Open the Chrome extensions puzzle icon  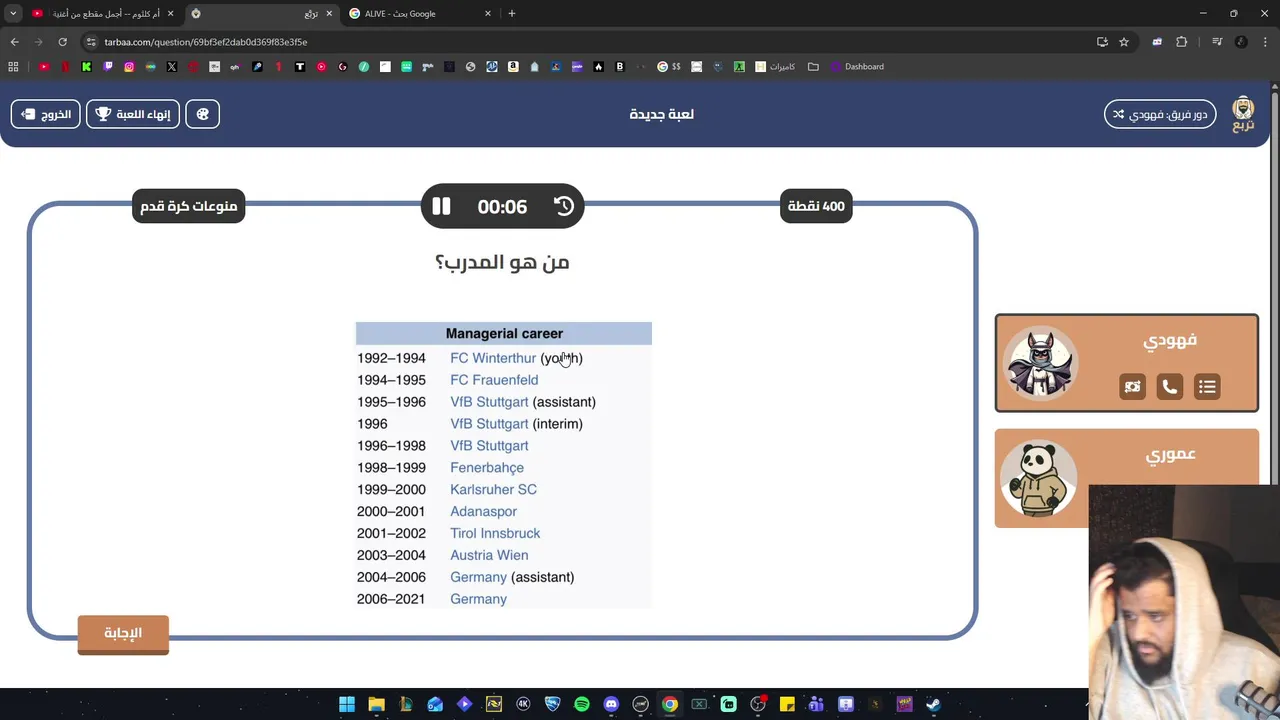click(x=1182, y=42)
